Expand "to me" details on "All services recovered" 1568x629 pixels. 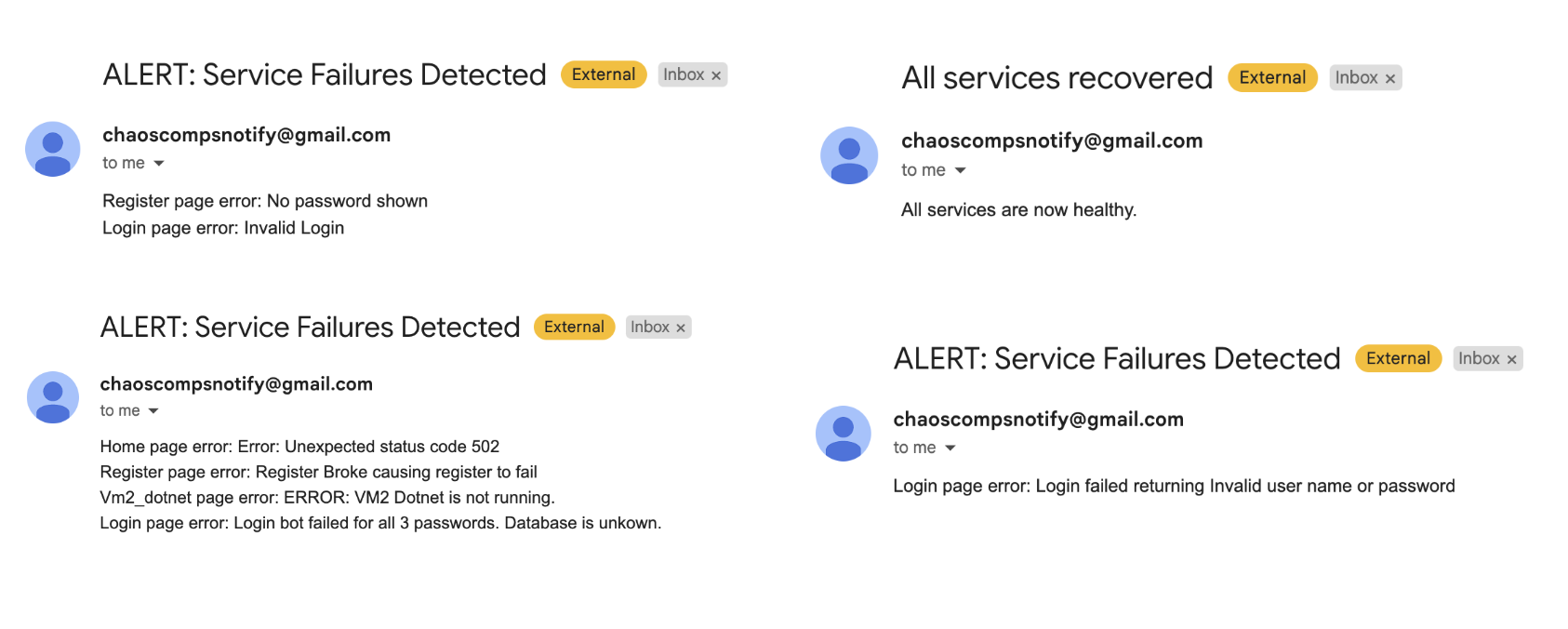(x=961, y=170)
